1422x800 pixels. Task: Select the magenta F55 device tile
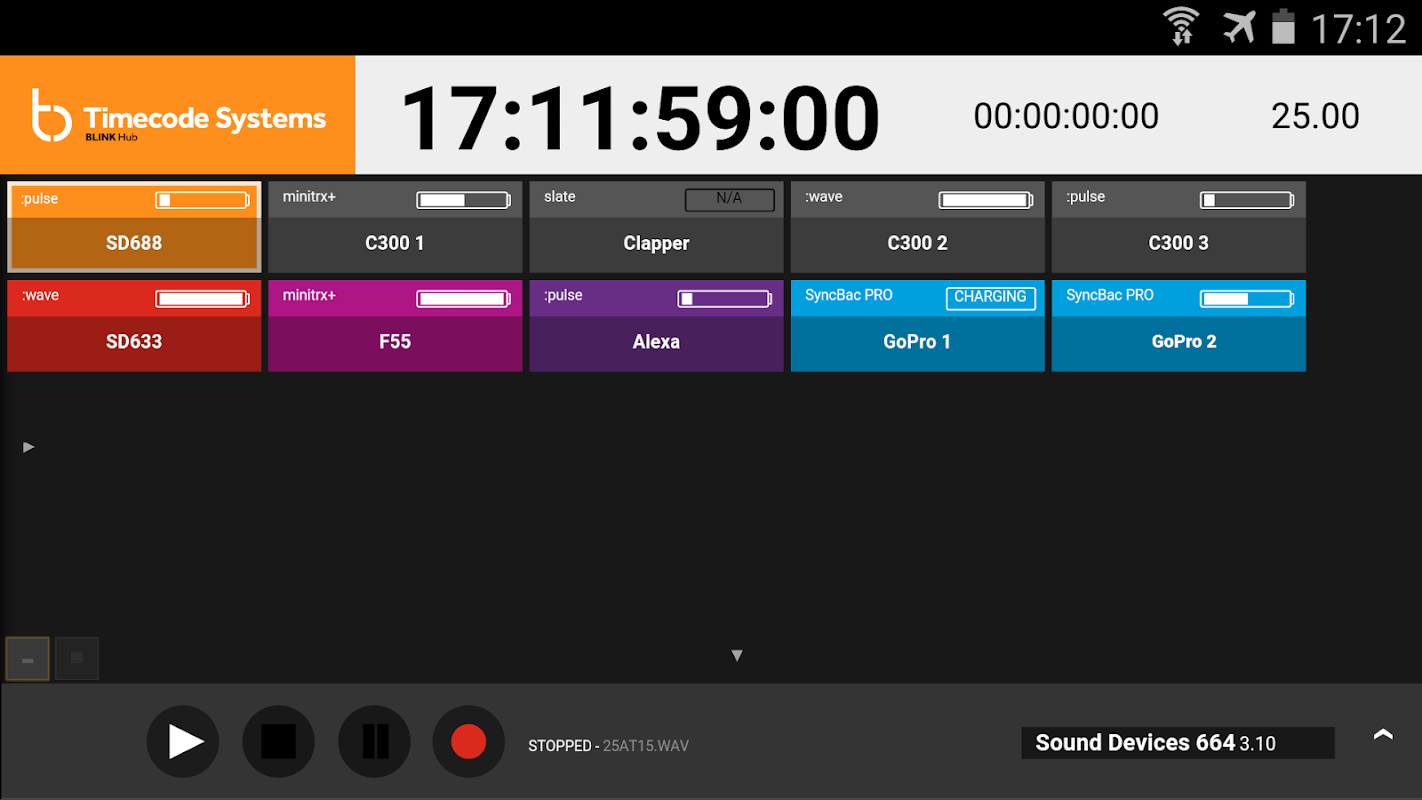click(x=395, y=326)
